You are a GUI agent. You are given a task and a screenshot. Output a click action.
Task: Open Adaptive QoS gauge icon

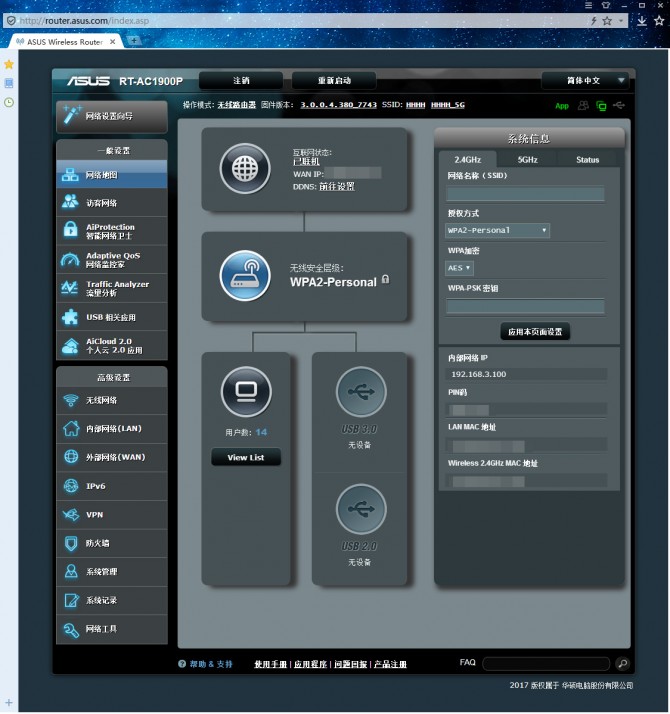click(x=70, y=259)
